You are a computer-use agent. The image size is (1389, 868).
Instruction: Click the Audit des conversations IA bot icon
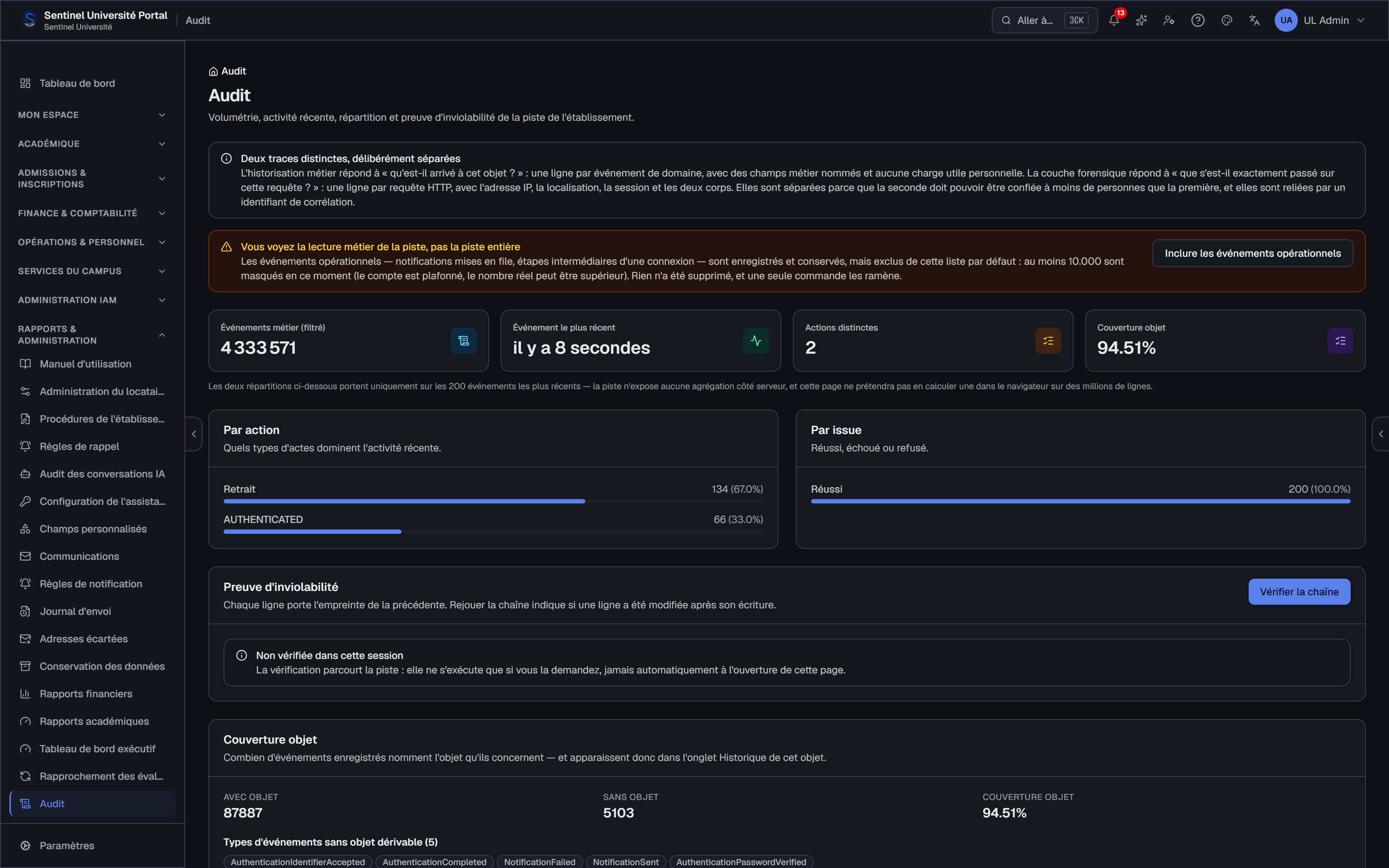(25, 474)
